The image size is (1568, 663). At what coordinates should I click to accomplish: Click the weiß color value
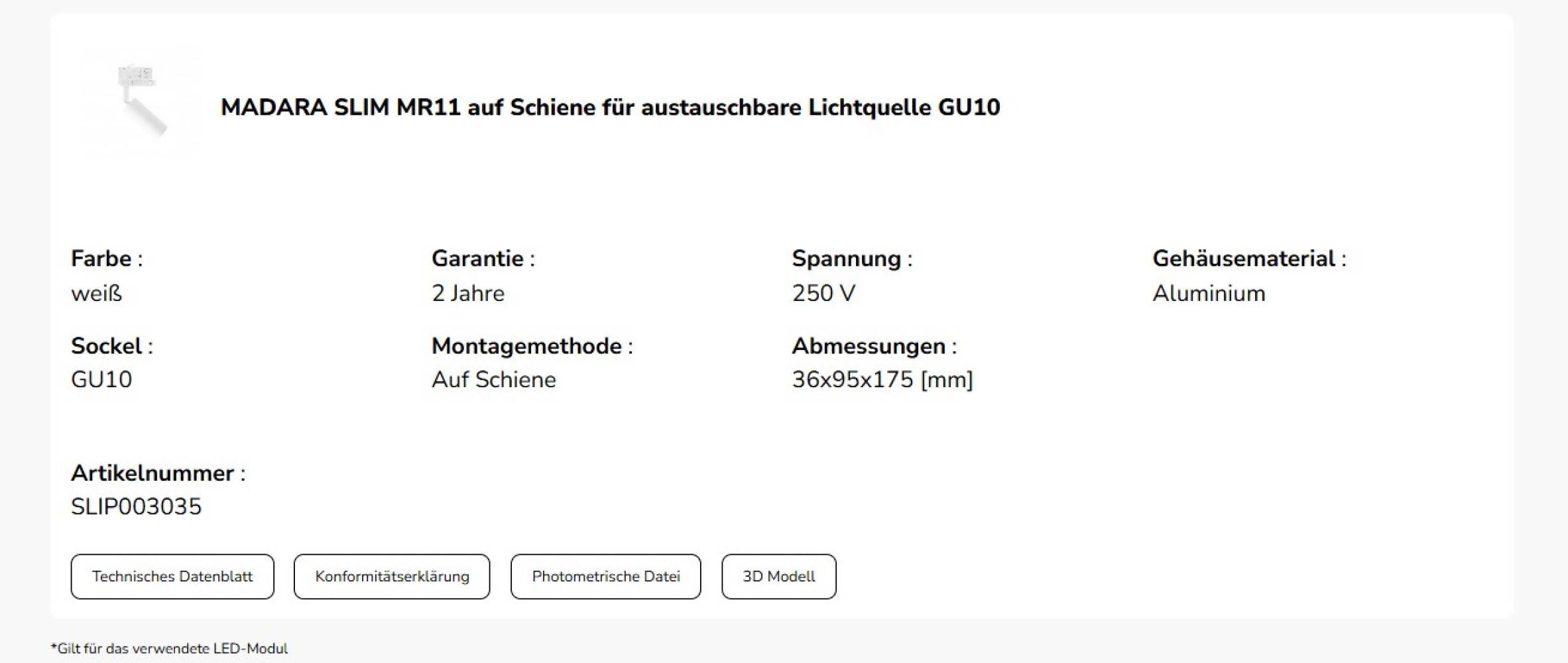pos(96,292)
